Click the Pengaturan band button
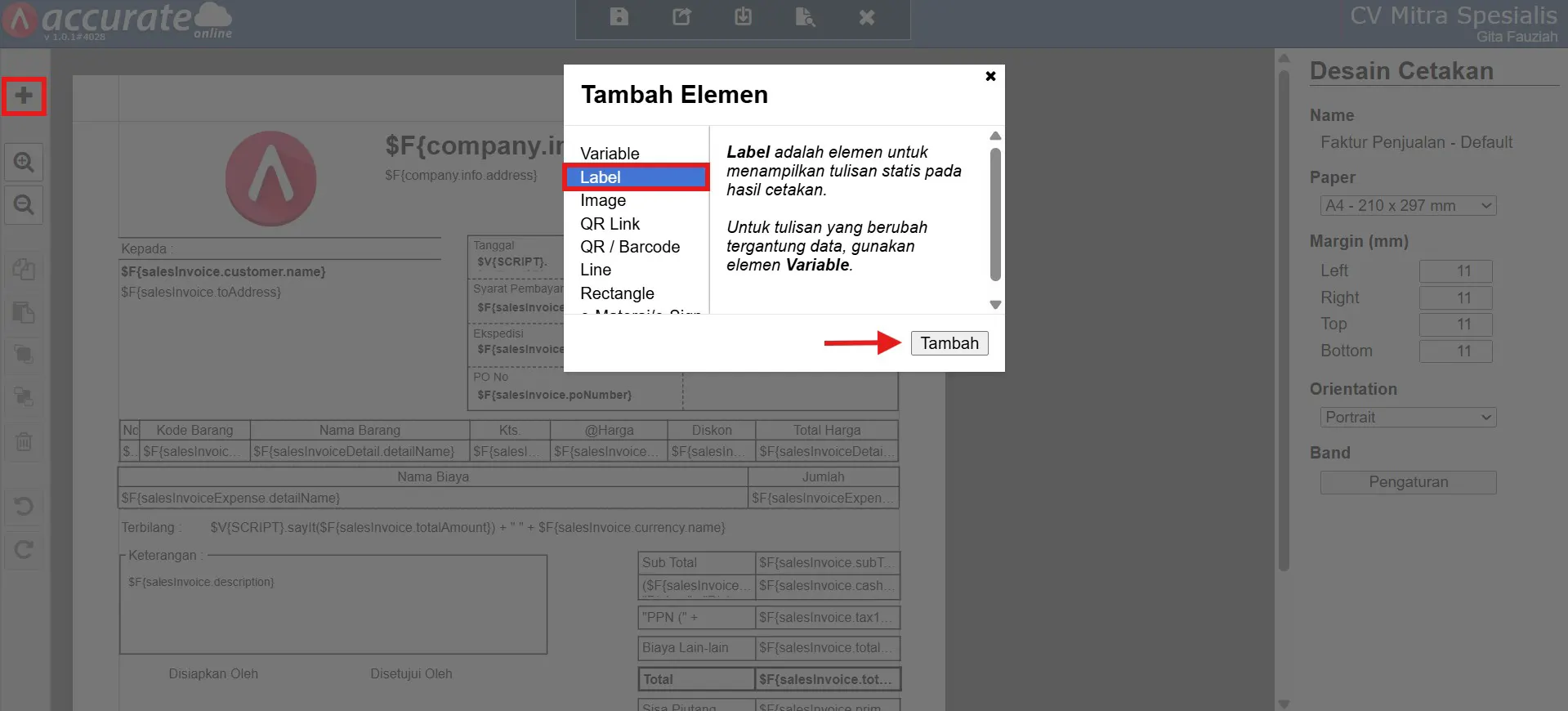 pyautogui.click(x=1408, y=482)
